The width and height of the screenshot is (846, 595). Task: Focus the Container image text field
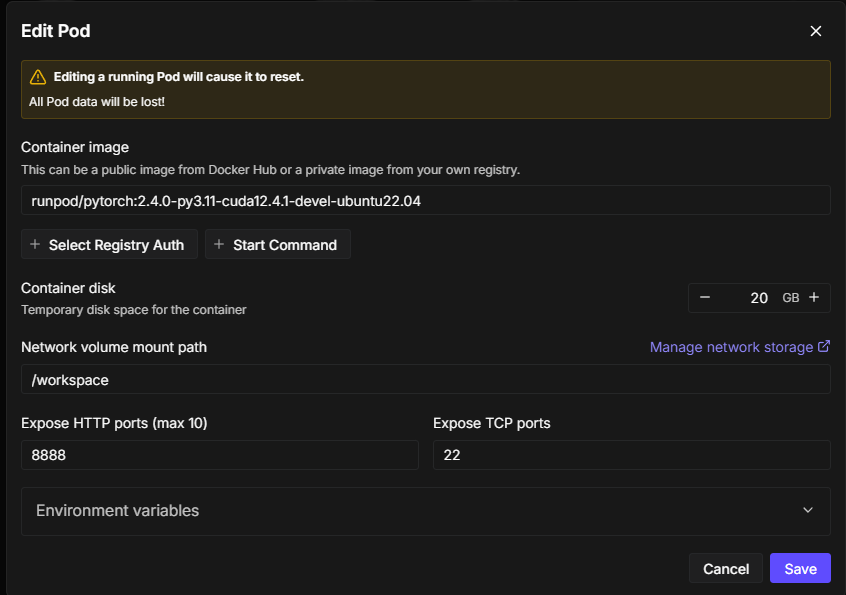pos(425,200)
